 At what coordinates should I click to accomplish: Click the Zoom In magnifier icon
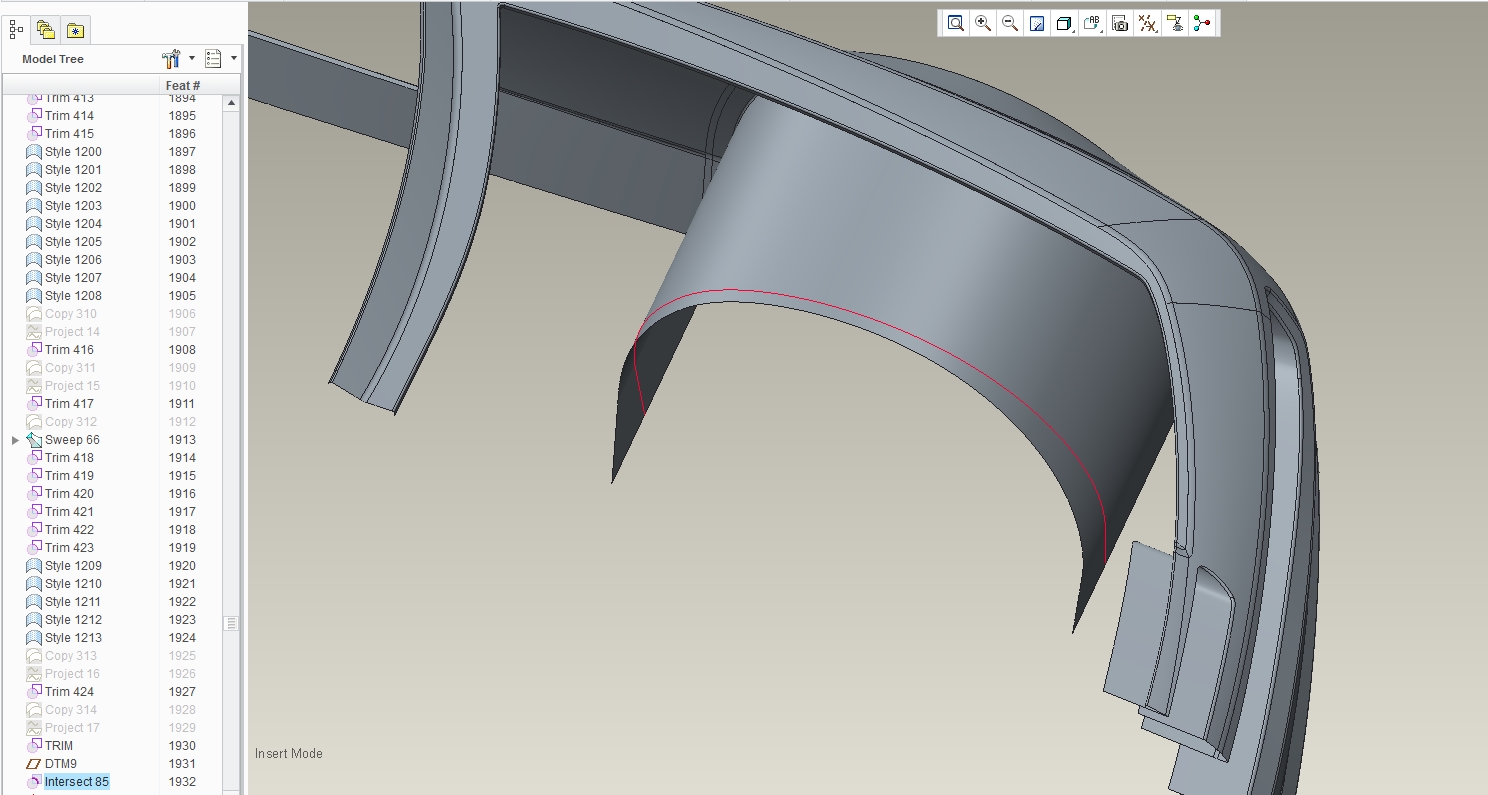pos(983,23)
